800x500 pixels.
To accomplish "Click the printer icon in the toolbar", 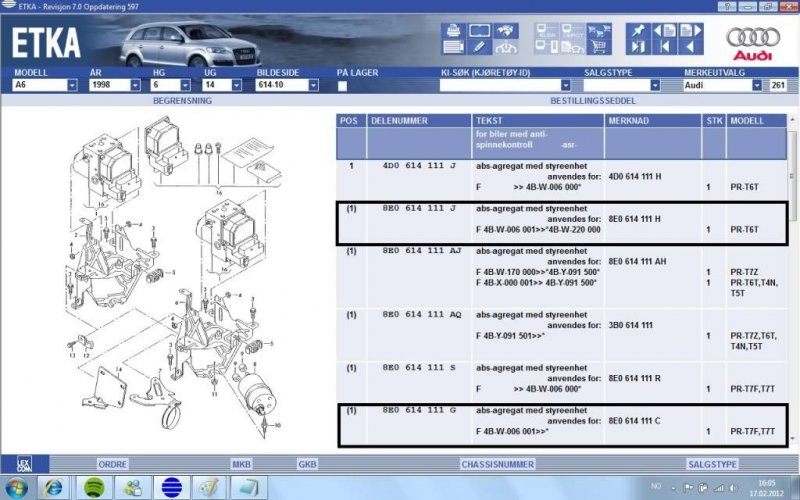I will pos(452,31).
